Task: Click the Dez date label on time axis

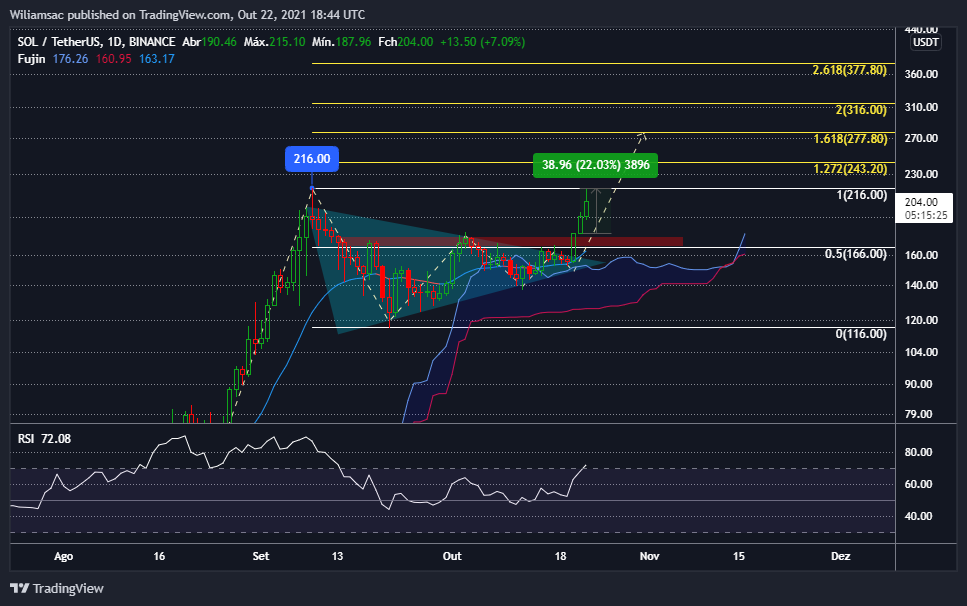Action: tap(841, 556)
